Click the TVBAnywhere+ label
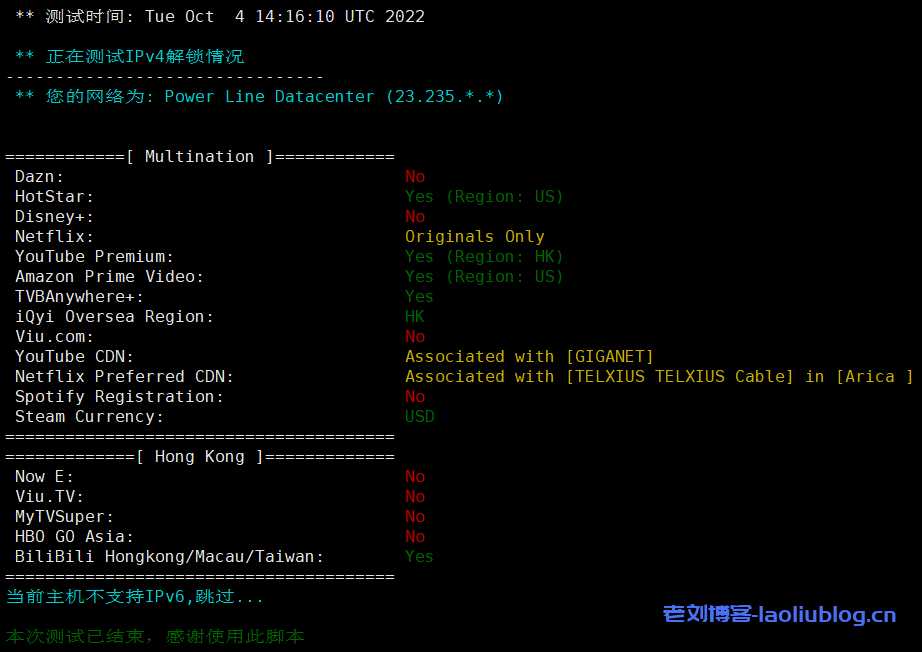The height and width of the screenshot is (652, 922). [x=79, y=296]
